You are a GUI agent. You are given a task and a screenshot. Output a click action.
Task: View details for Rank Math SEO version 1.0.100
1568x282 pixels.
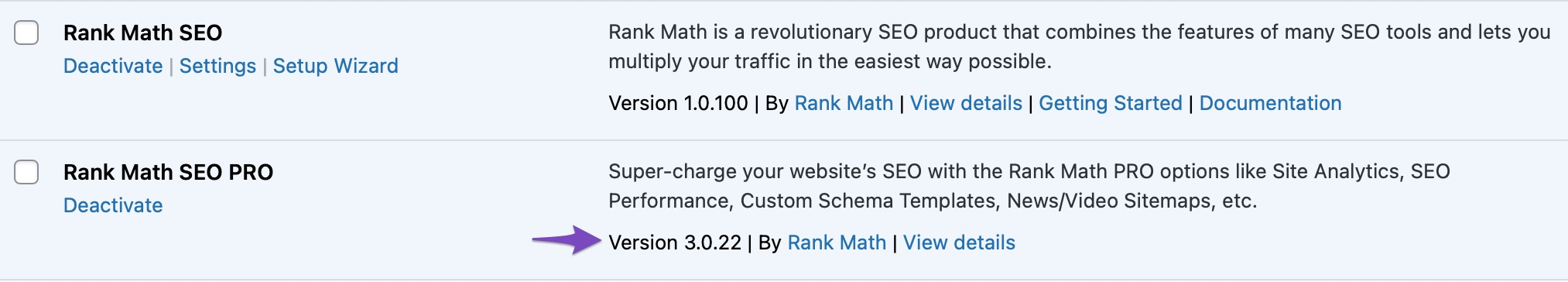click(x=966, y=103)
